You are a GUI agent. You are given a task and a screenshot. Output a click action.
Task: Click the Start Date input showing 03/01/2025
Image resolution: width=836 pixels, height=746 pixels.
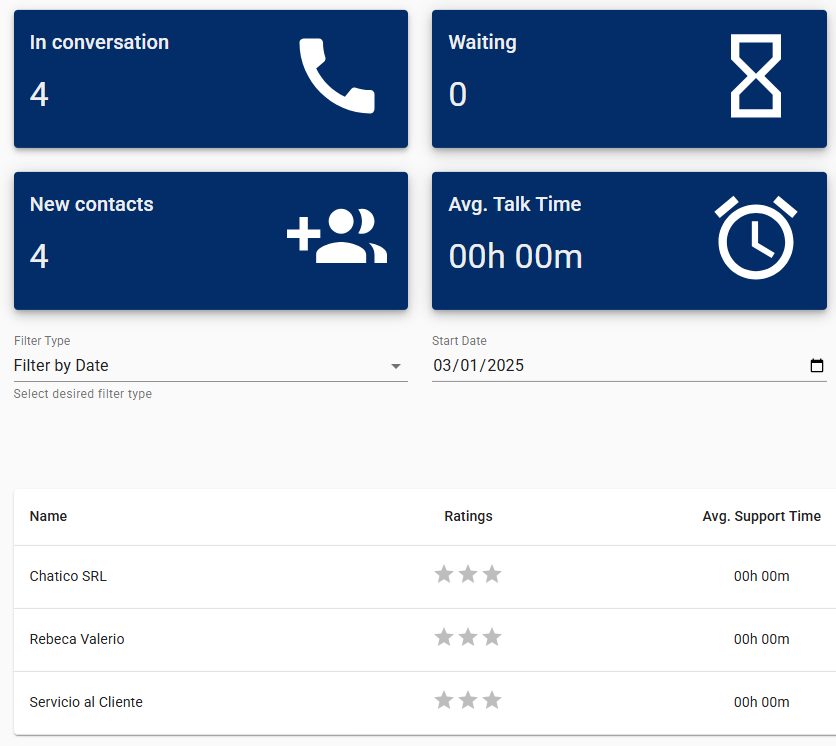(x=629, y=366)
